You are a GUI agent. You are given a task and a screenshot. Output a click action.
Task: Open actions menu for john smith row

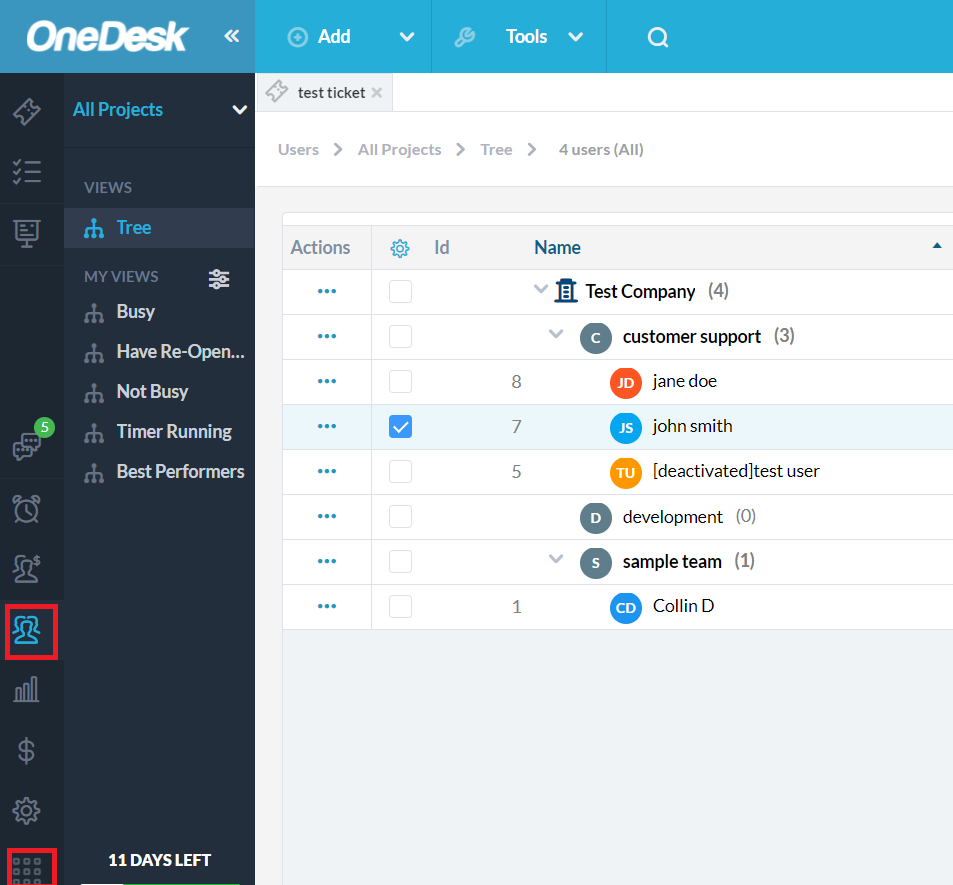pyautogui.click(x=327, y=426)
